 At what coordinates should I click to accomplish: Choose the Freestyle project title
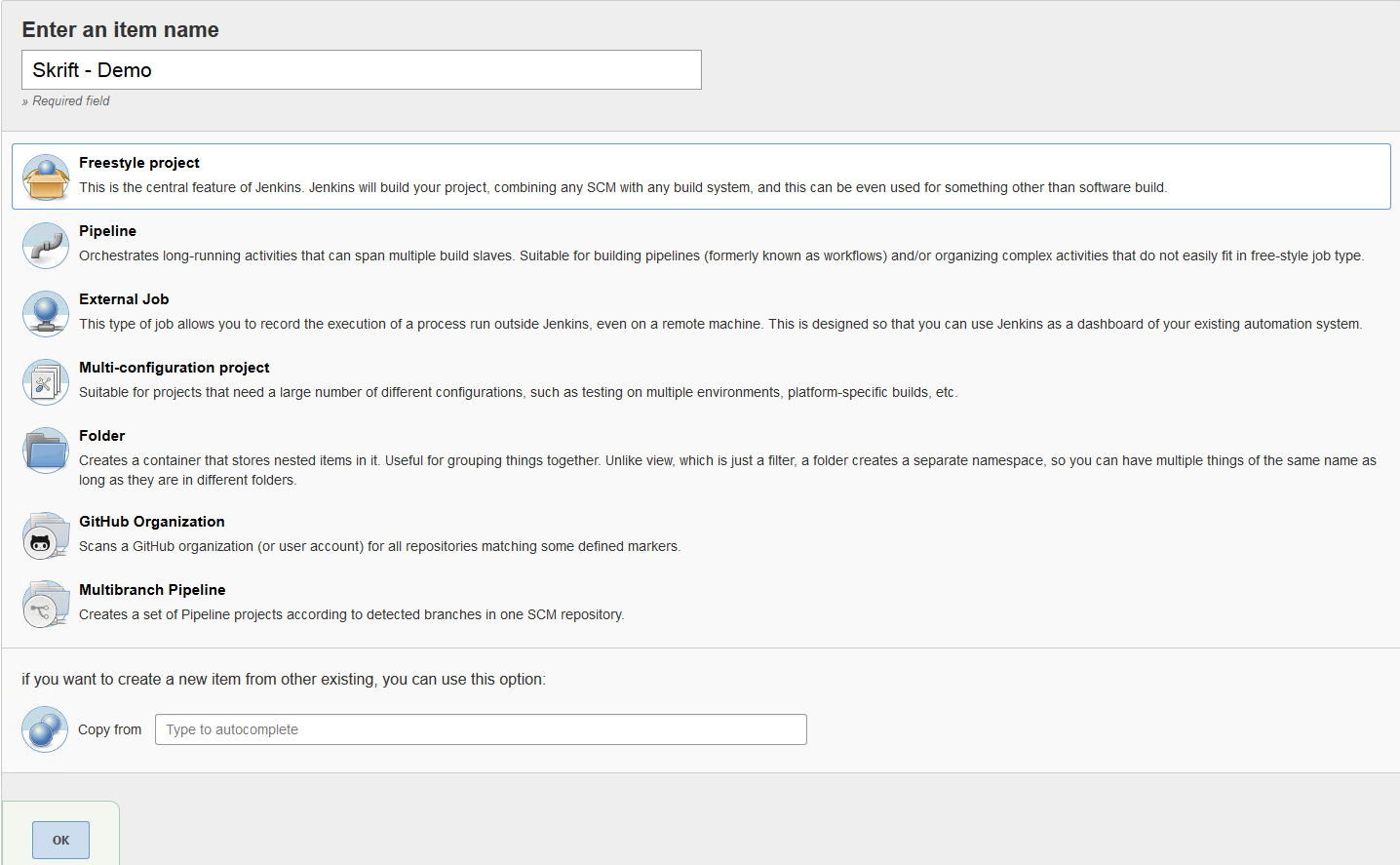[139, 163]
